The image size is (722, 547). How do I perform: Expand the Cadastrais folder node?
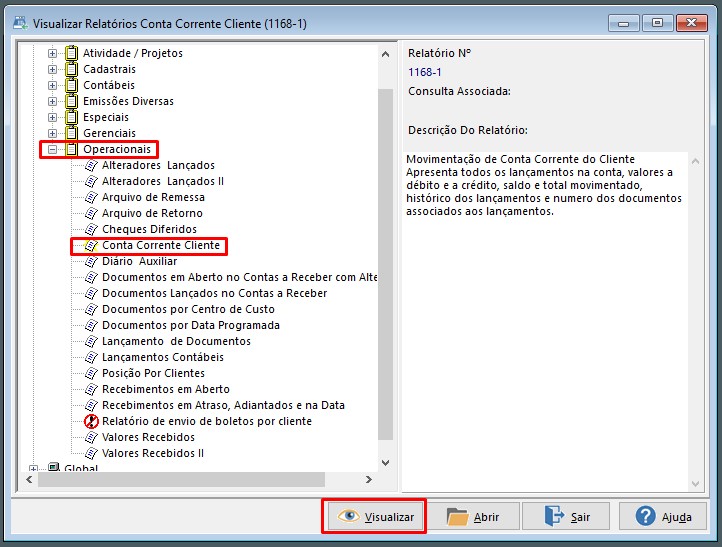point(52,70)
